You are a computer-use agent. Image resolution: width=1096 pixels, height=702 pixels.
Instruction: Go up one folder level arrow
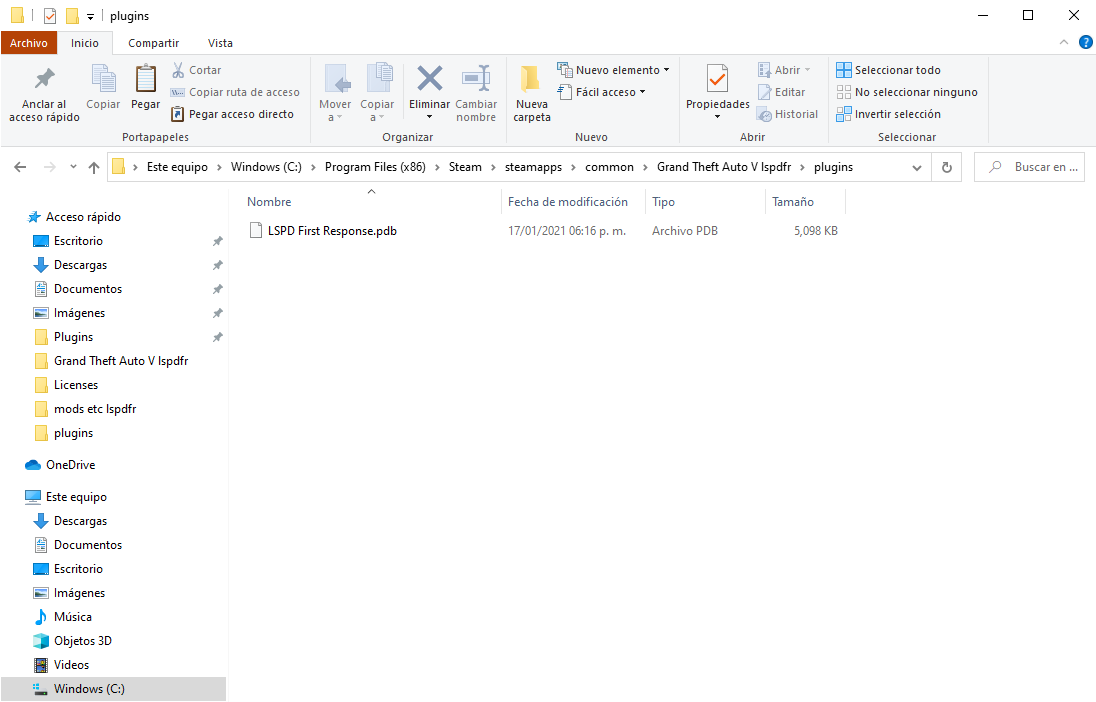click(94, 167)
